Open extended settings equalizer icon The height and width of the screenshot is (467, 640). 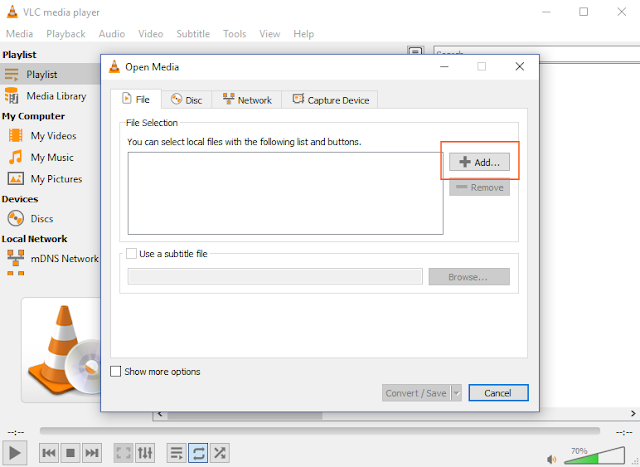145,453
